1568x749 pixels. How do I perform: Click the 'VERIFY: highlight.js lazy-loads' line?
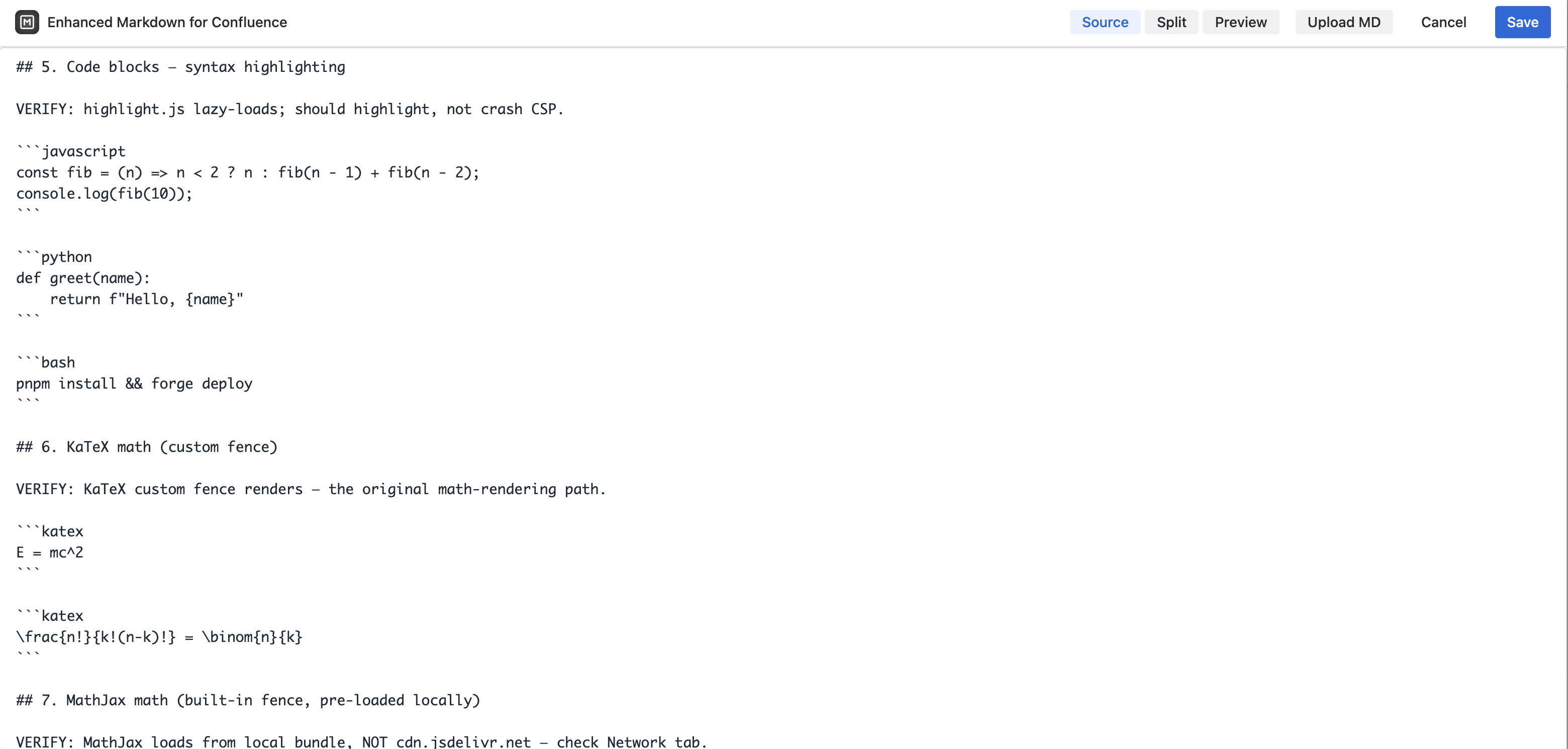click(x=290, y=109)
